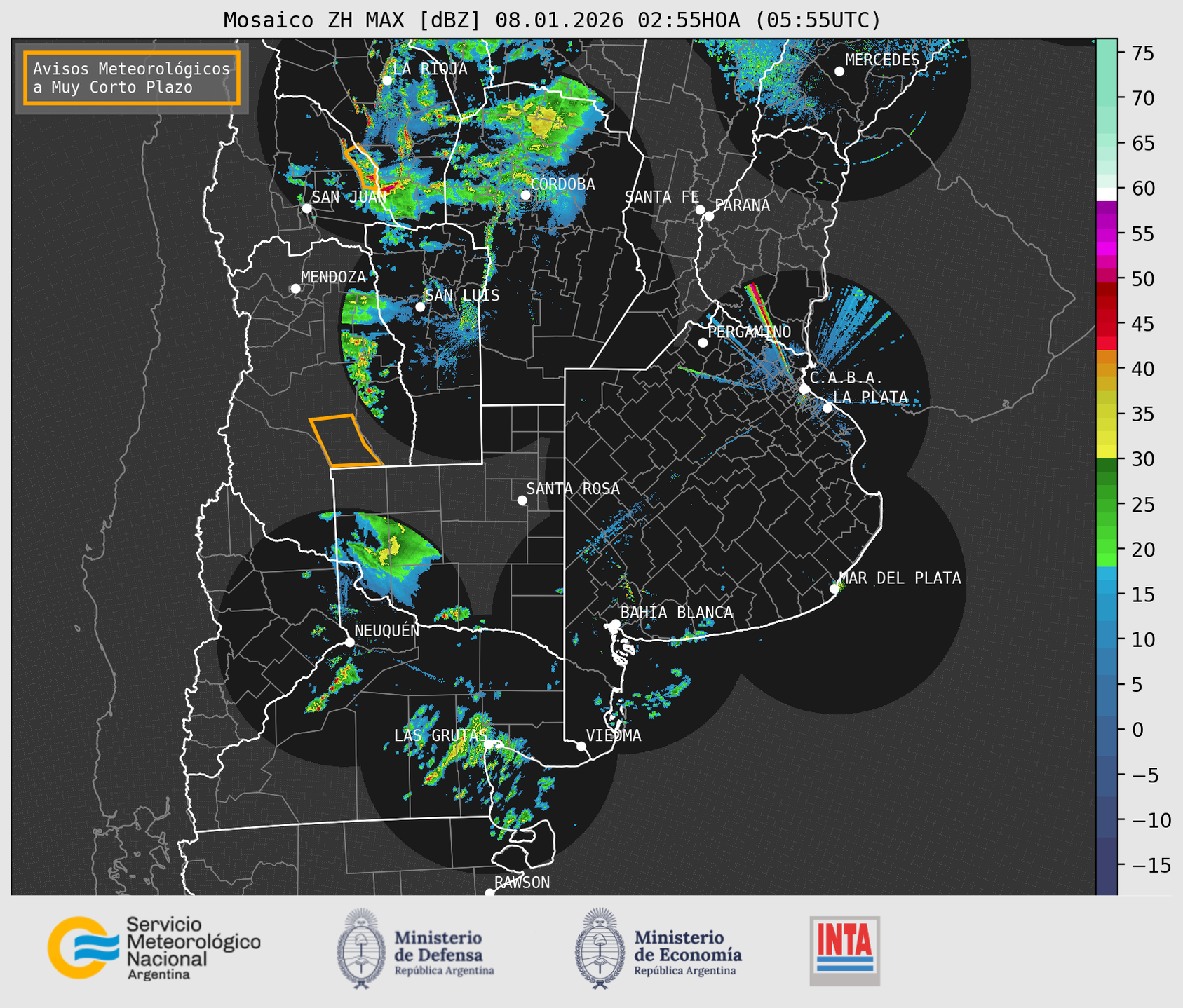The height and width of the screenshot is (1008, 1183).
Task: Select the SANTA FE city label
Action: coord(662,197)
